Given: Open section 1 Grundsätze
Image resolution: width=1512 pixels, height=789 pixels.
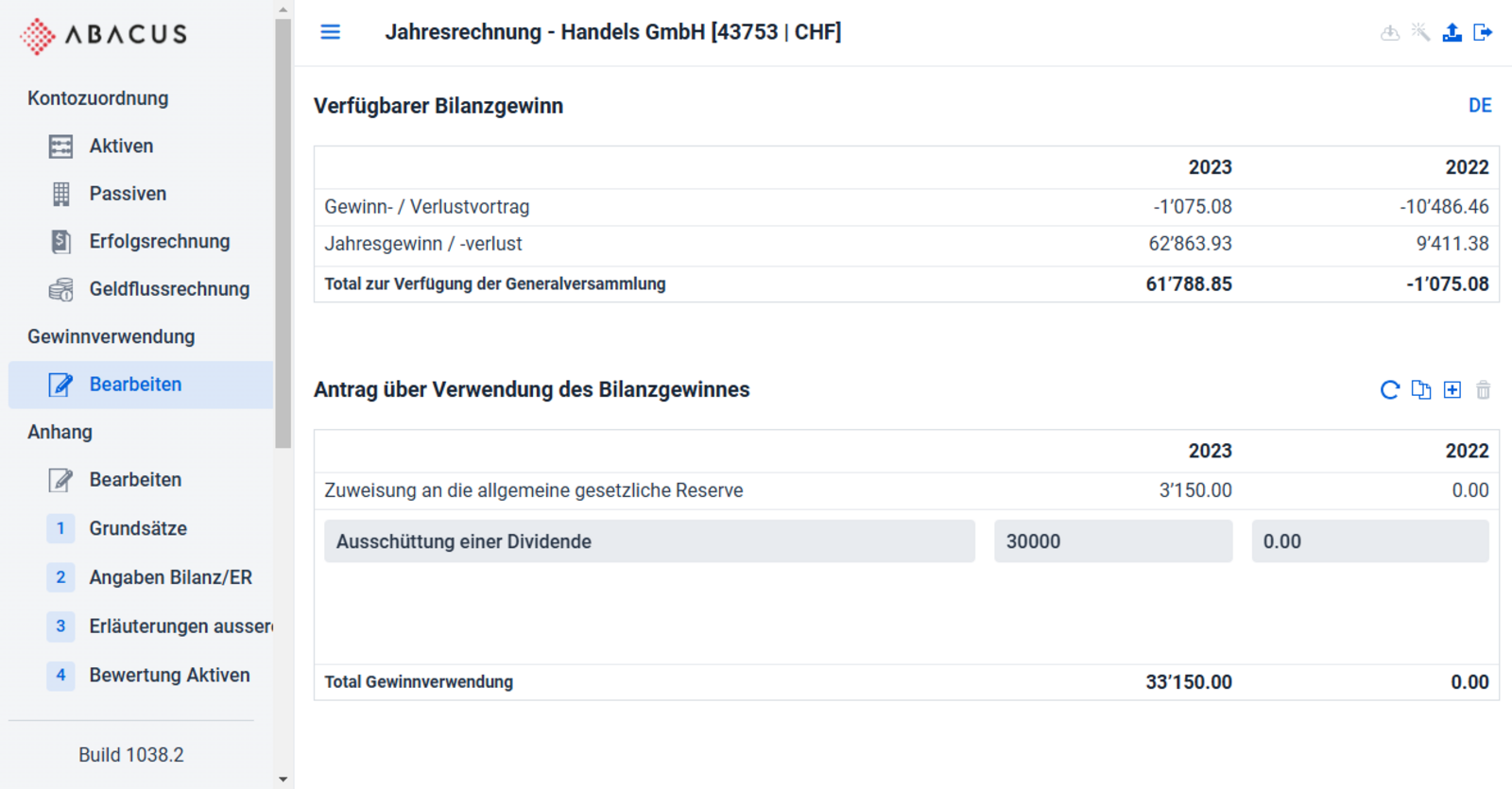Looking at the screenshot, I should click(x=140, y=528).
